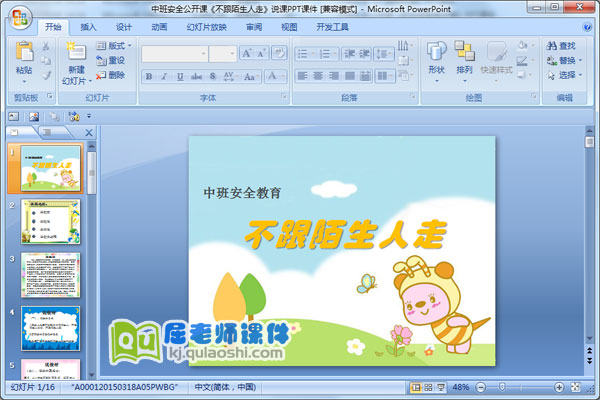The width and height of the screenshot is (600, 400).
Task: Select slide 4 thumbnail in the panel
Action: click(50, 327)
